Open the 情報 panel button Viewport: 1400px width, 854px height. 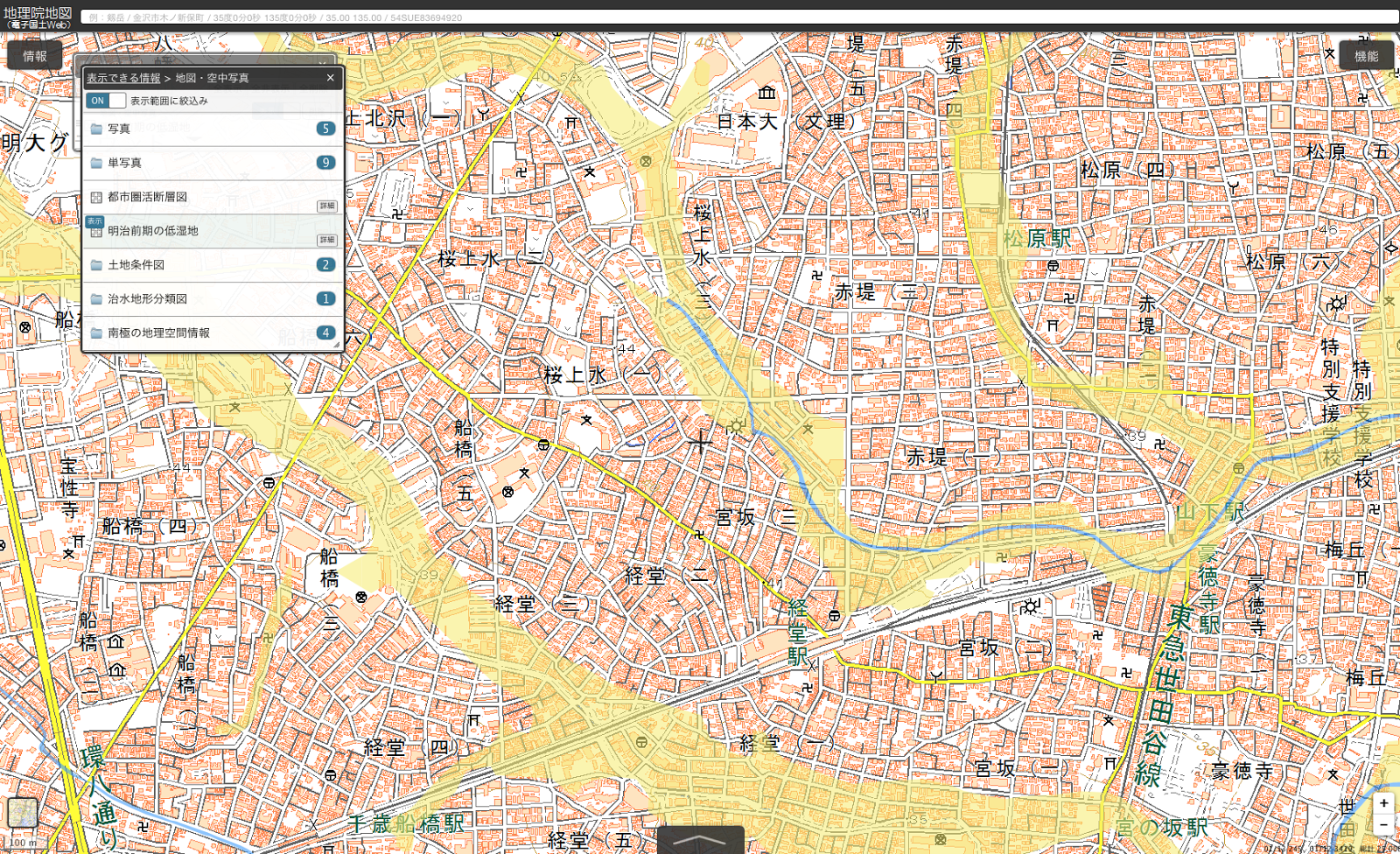click(35, 56)
